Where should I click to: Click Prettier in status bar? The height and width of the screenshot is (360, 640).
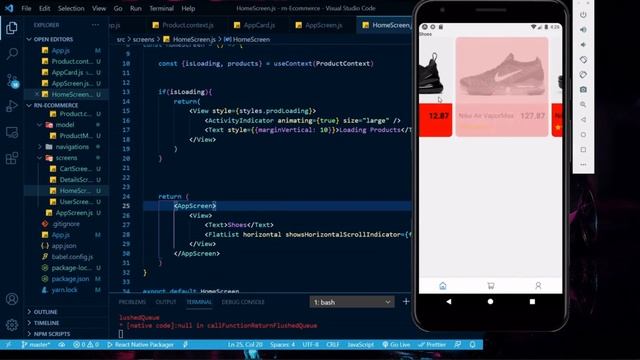[x=432, y=344]
